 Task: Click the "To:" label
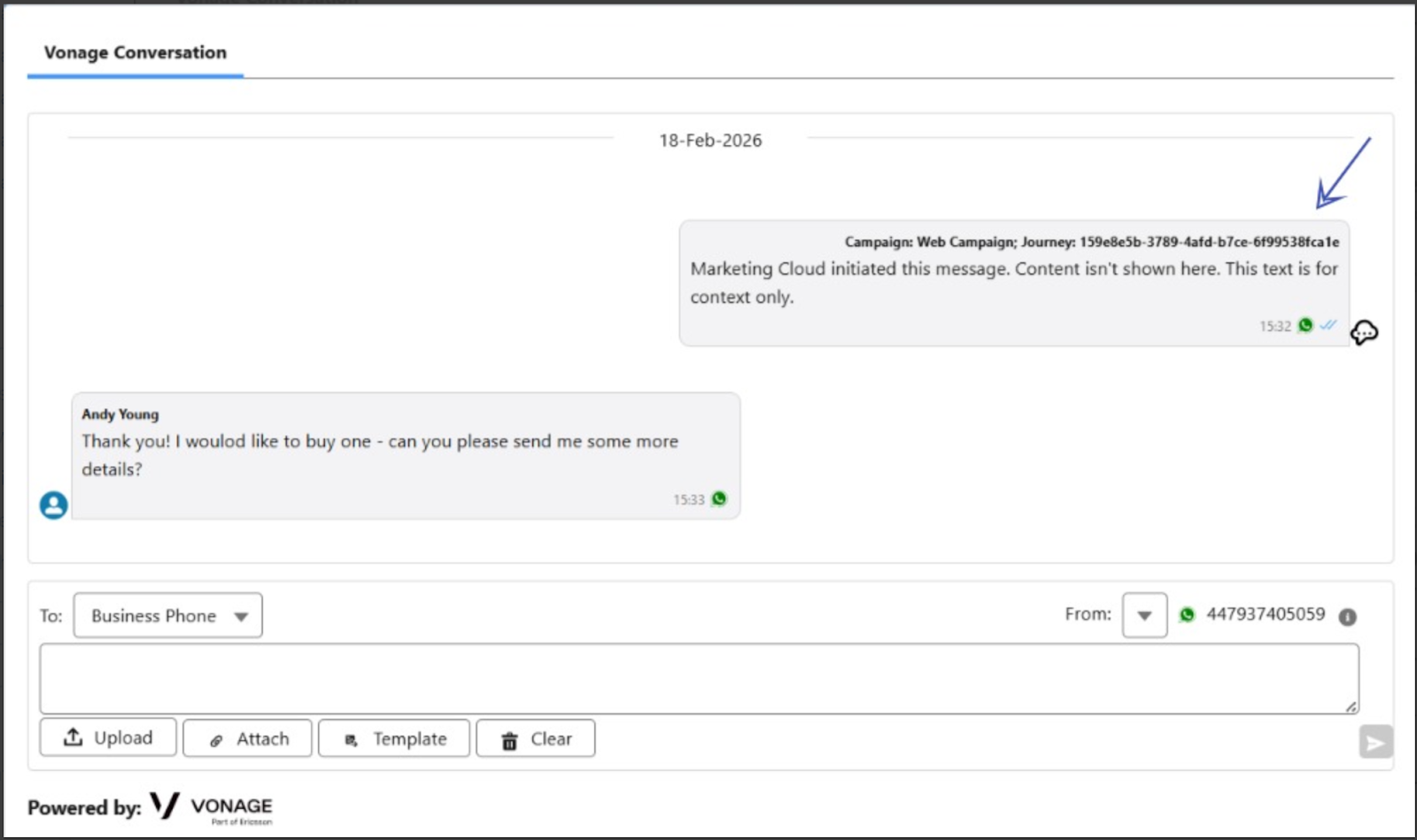click(50, 616)
